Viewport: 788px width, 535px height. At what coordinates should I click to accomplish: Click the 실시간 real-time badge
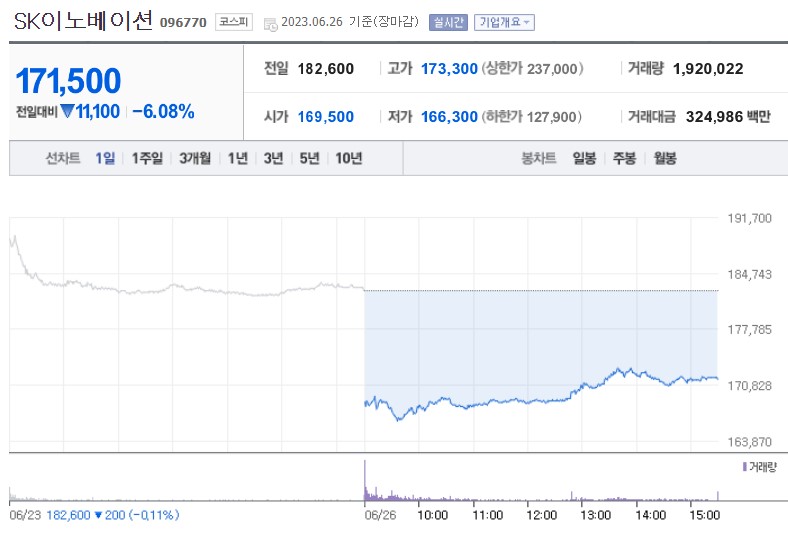point(447,22)
